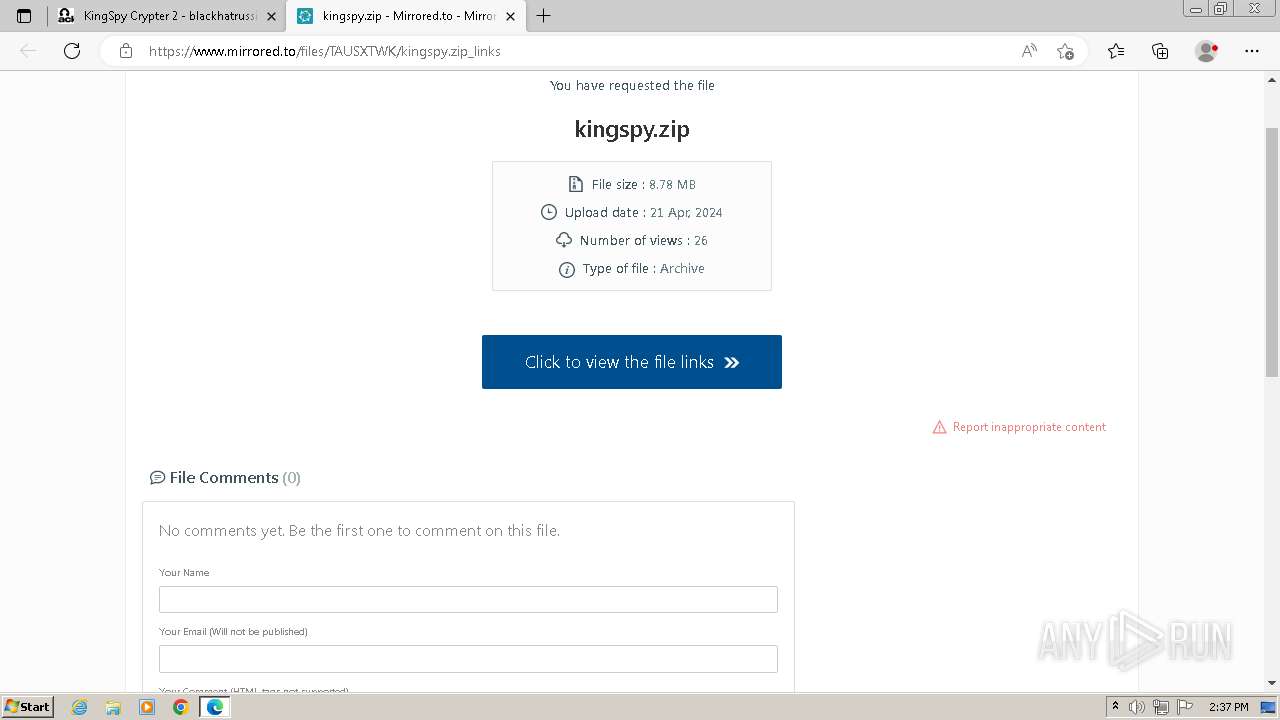
Task: Open the Windows Start menu
Action: tap(27, 707)
